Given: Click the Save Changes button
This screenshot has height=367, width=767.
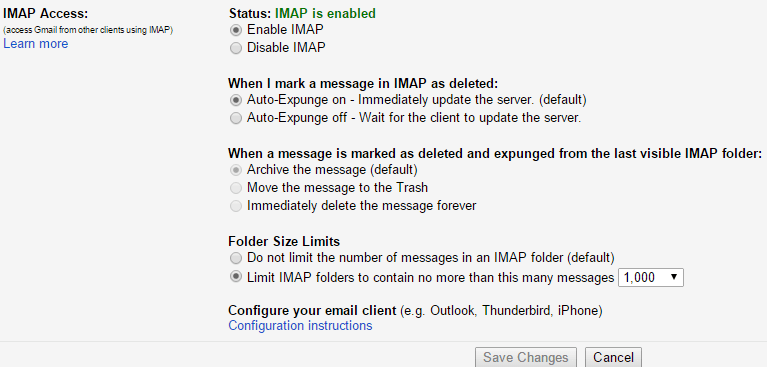Looking at the screenshot, I should [526, 357].
